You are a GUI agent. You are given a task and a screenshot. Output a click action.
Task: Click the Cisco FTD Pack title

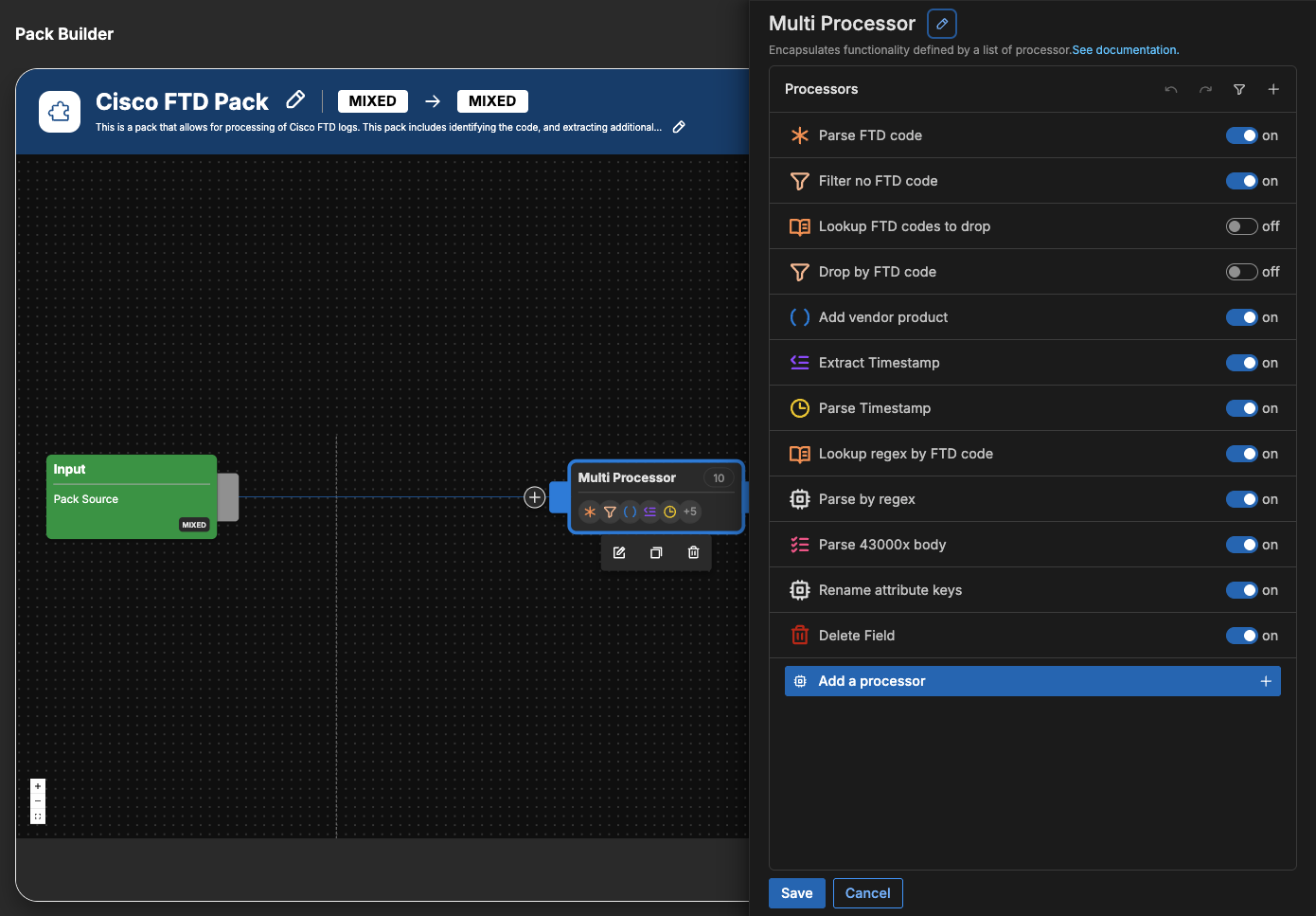pyautogui.click(x=182, y=101)
